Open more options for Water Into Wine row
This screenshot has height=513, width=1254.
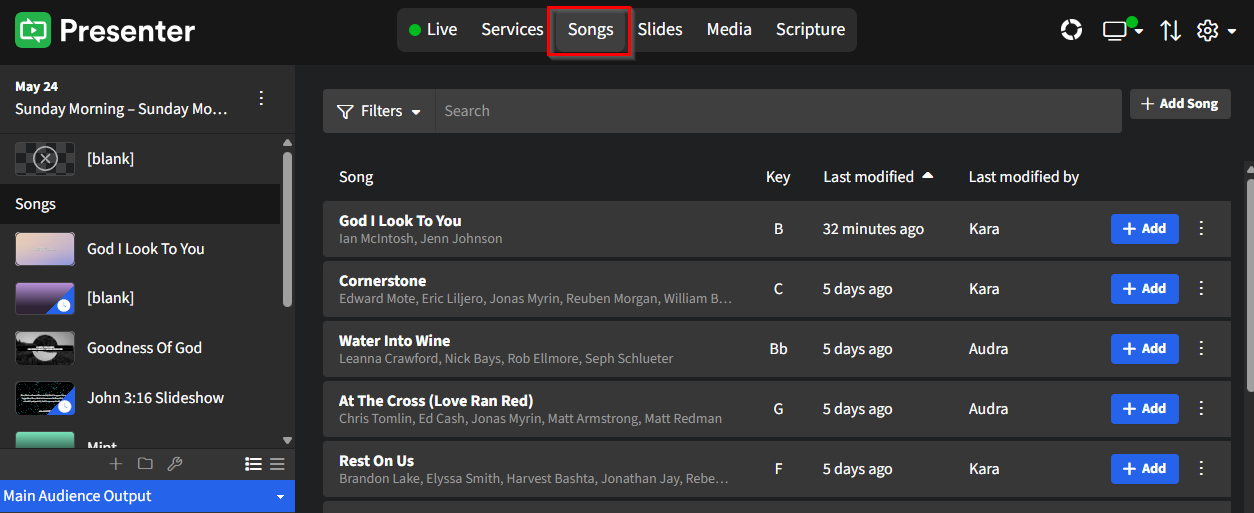1201,349
